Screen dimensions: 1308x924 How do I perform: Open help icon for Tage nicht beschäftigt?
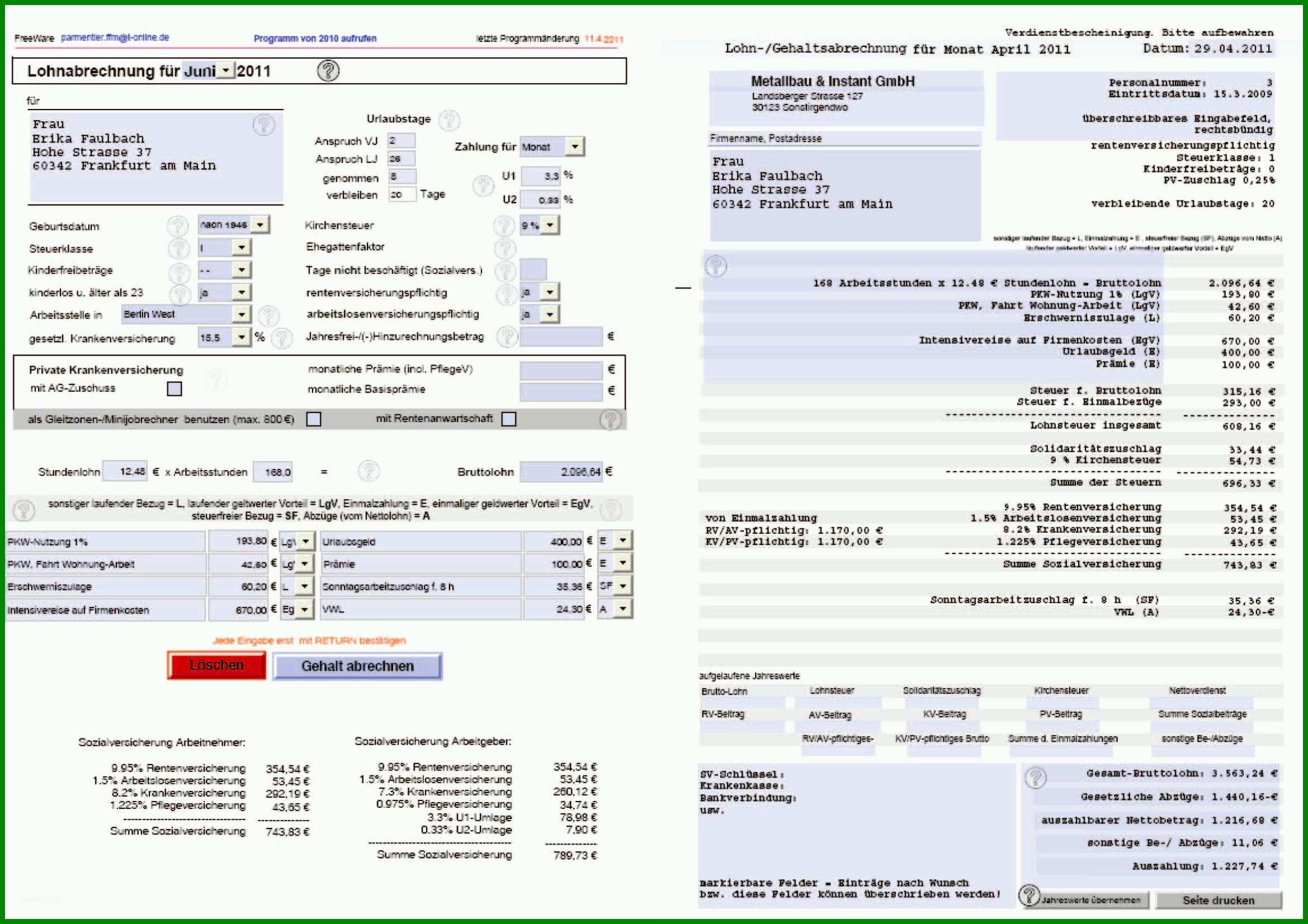pyautogui.click(x=505, y=272)
